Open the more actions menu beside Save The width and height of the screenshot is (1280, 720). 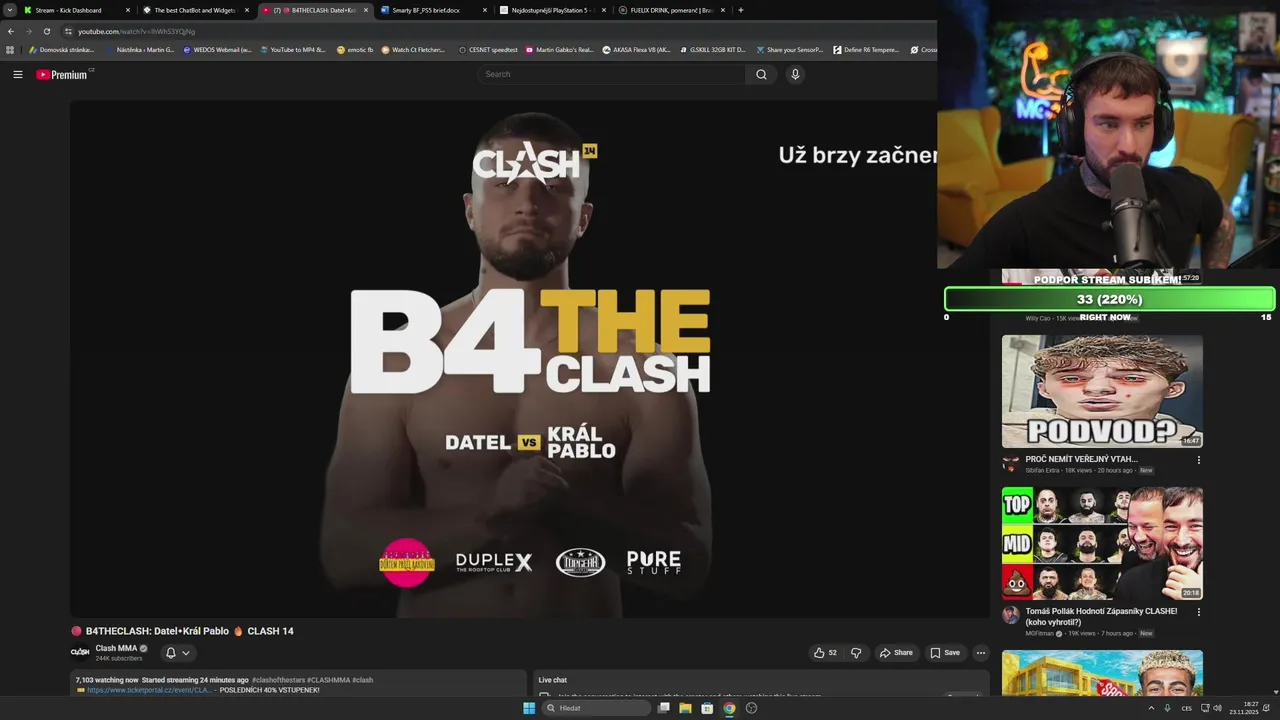(x=981, y=653)
